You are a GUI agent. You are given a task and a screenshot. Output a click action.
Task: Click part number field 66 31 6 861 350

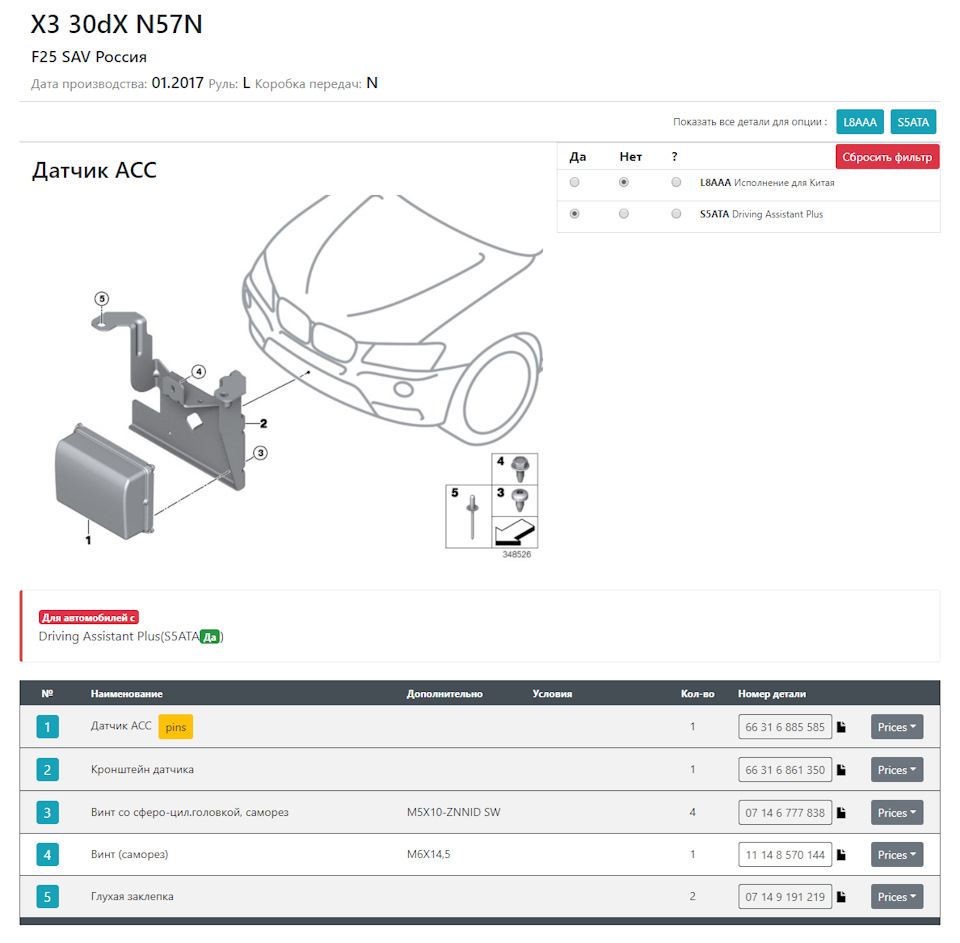(785, 770)
